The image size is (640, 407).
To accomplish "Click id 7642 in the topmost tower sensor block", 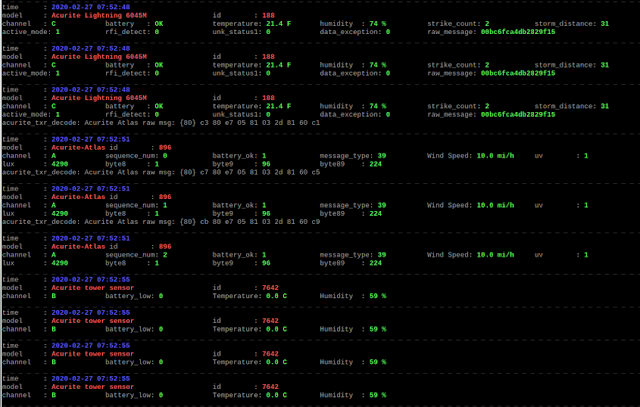I will coord(270,288).
